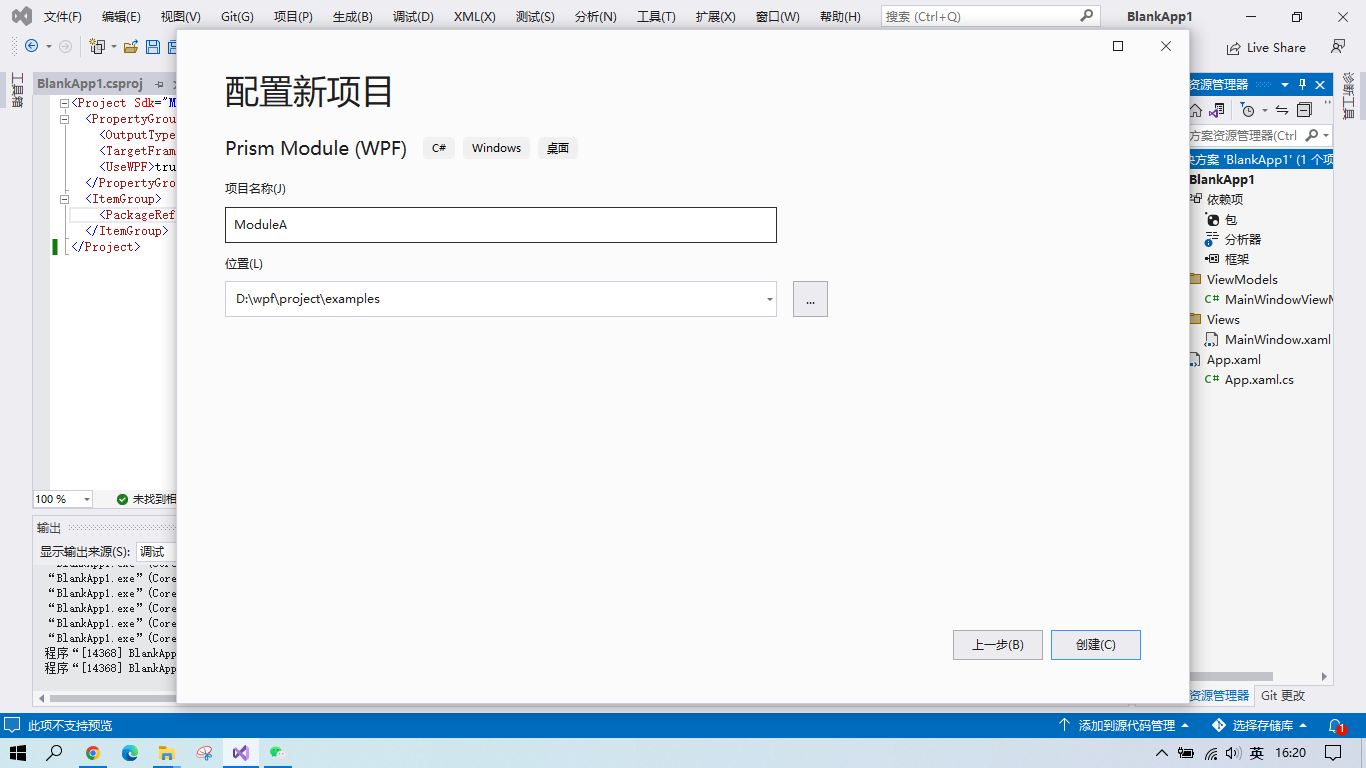Open Microsoft Edge from the taskbar
1366x768 pixels.
(130, 753)
